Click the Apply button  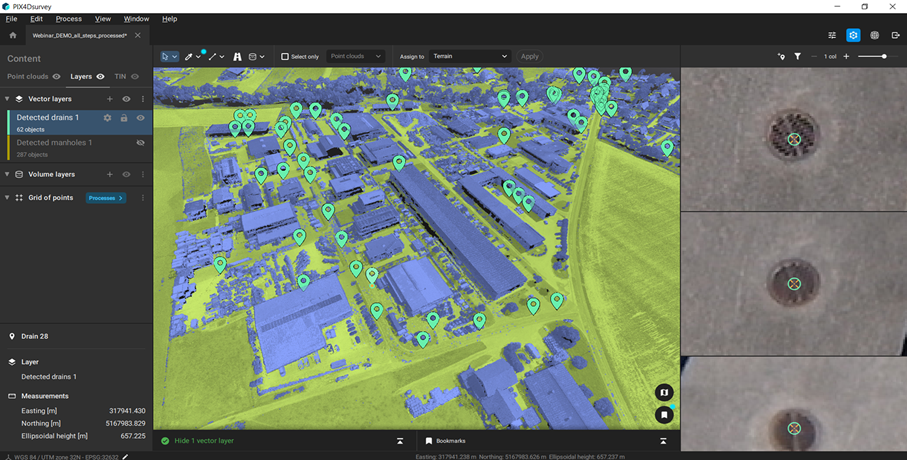point(529,56)
